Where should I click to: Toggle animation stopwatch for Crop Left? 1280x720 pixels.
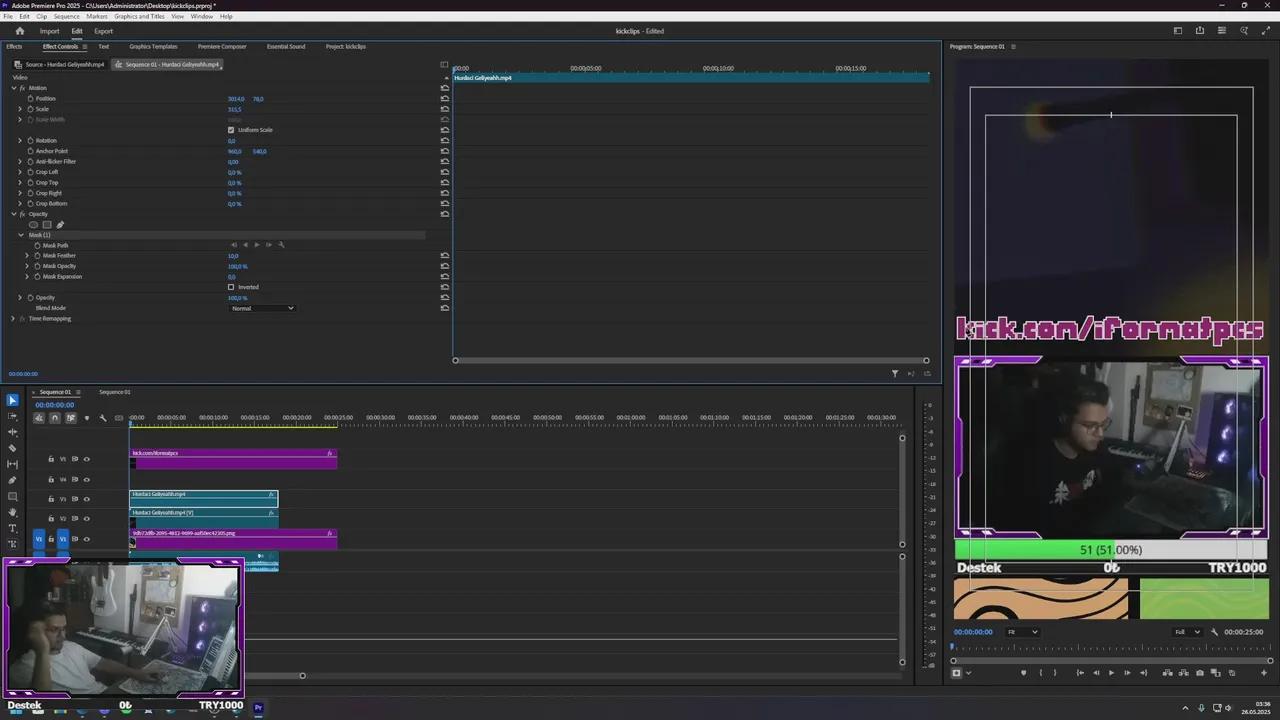point(30,172)
